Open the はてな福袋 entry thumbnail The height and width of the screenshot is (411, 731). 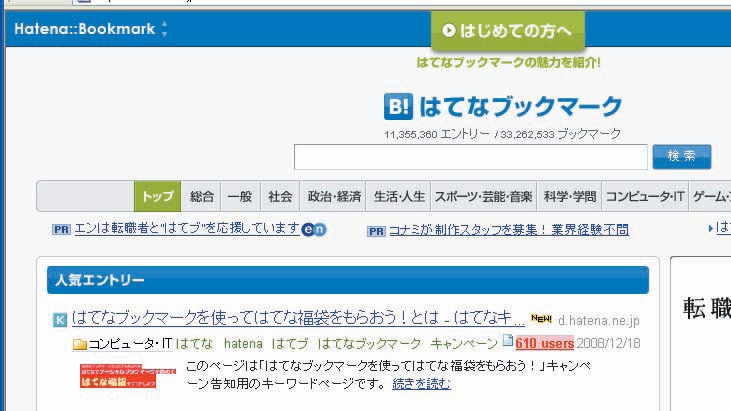coord(127,376)
